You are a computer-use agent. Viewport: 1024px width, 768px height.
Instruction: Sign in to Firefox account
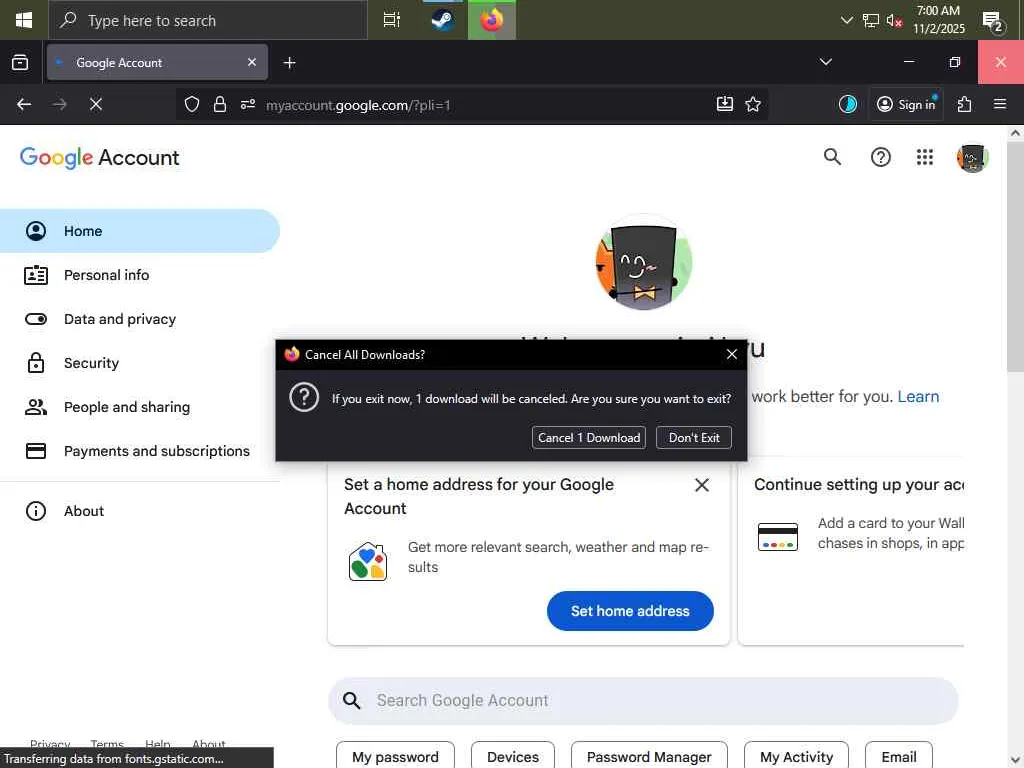click(x=906, y=104)
